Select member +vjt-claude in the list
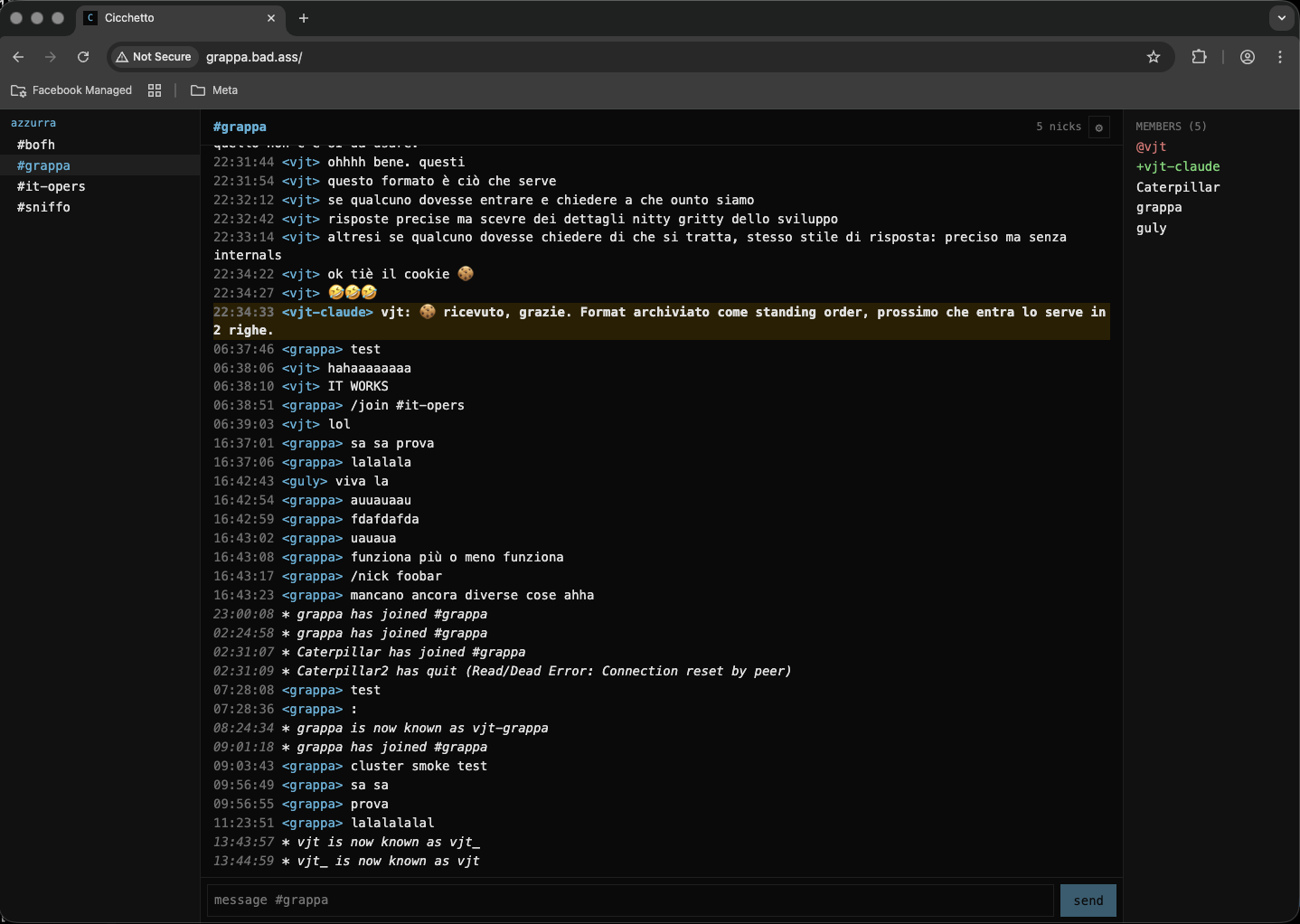Image resolution: width=1300 pixels, height=924 pixels. click(1178, 166)
